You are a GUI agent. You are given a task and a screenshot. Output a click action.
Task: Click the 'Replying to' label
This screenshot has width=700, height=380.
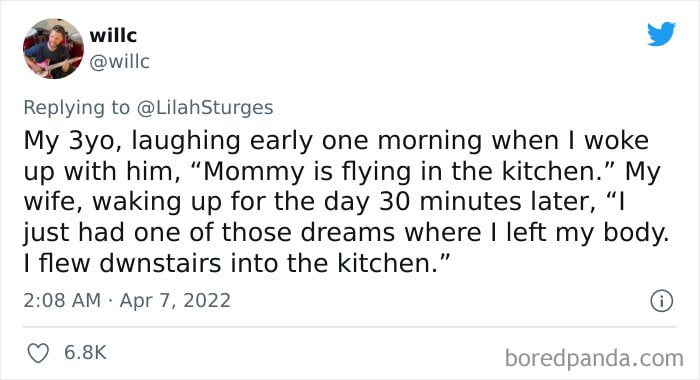tap(76, 108)
